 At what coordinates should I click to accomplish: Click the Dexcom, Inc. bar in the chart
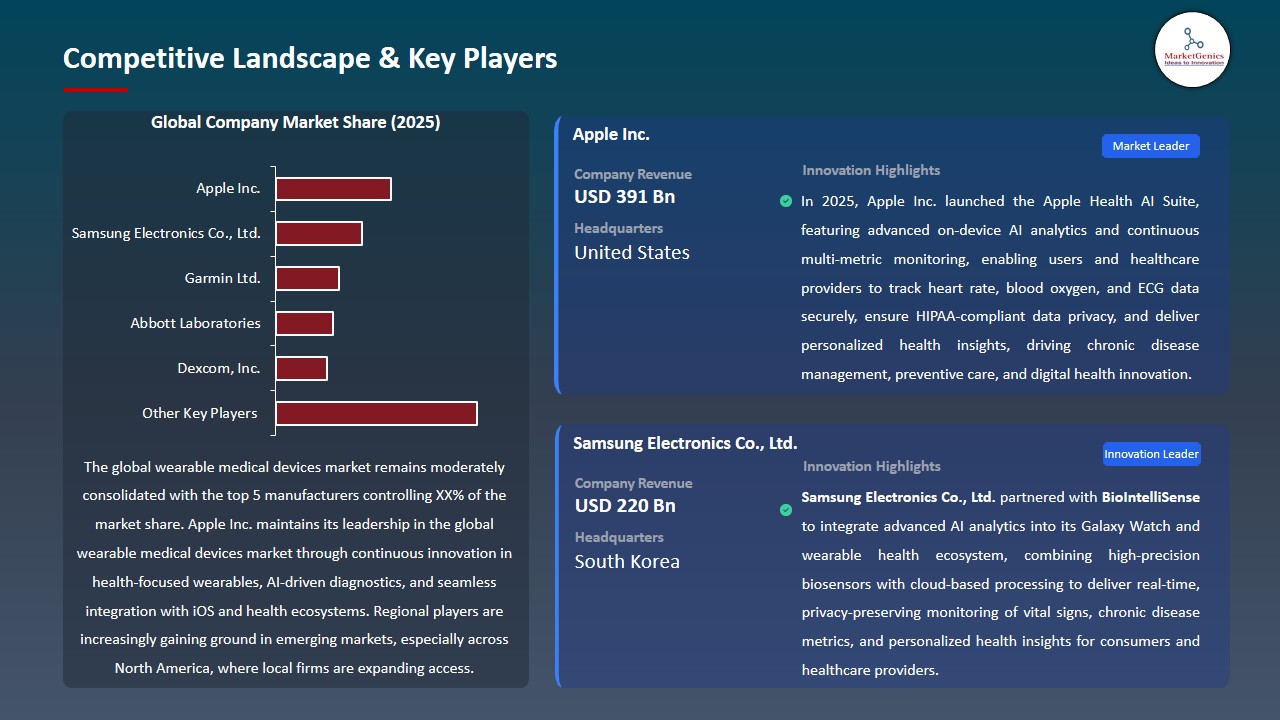click(302, 368)
